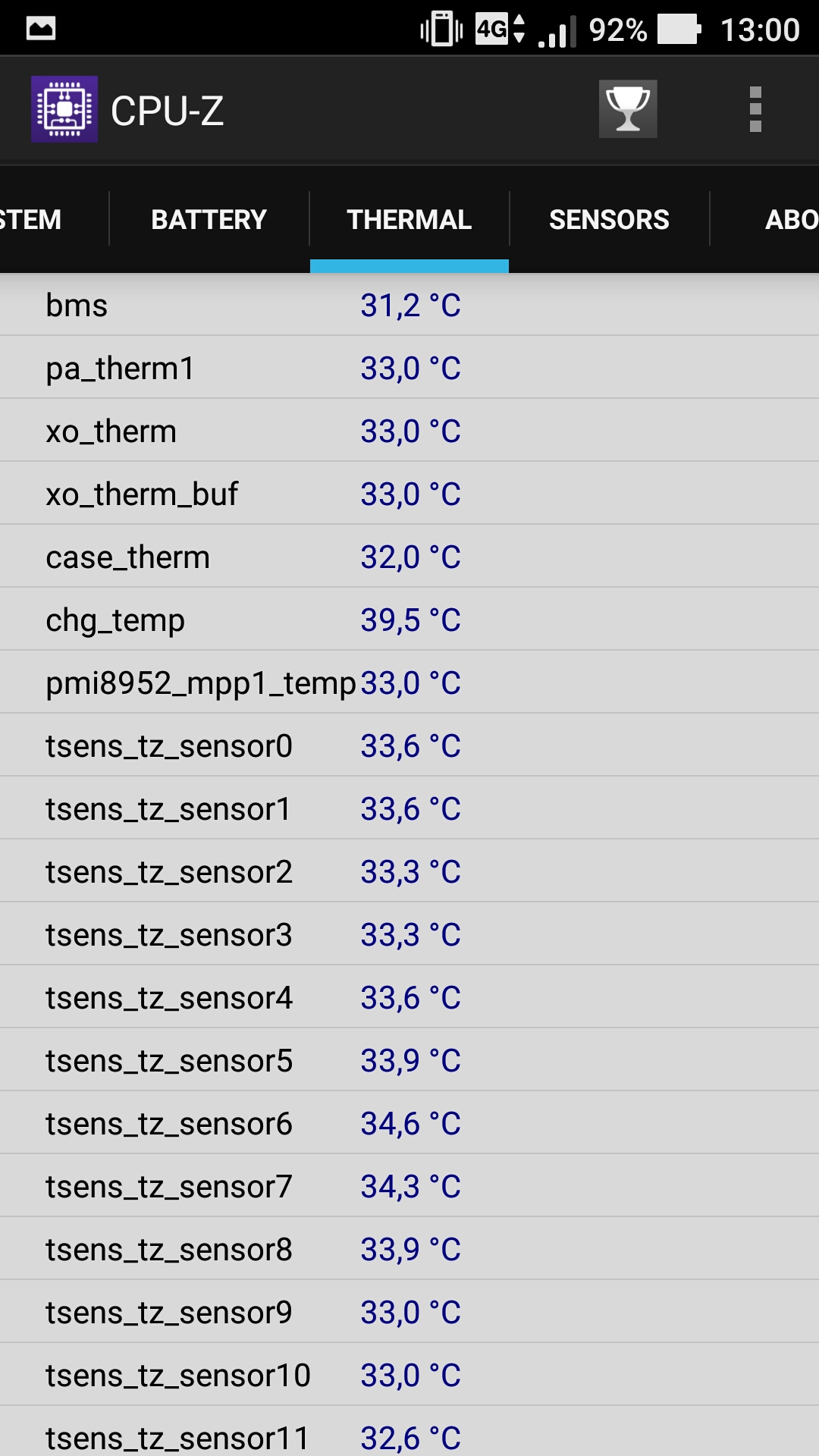Viewport: 819px width, 1456px height.
Task: Select the THERMAL tab
Action: click(x=409, y=219)
